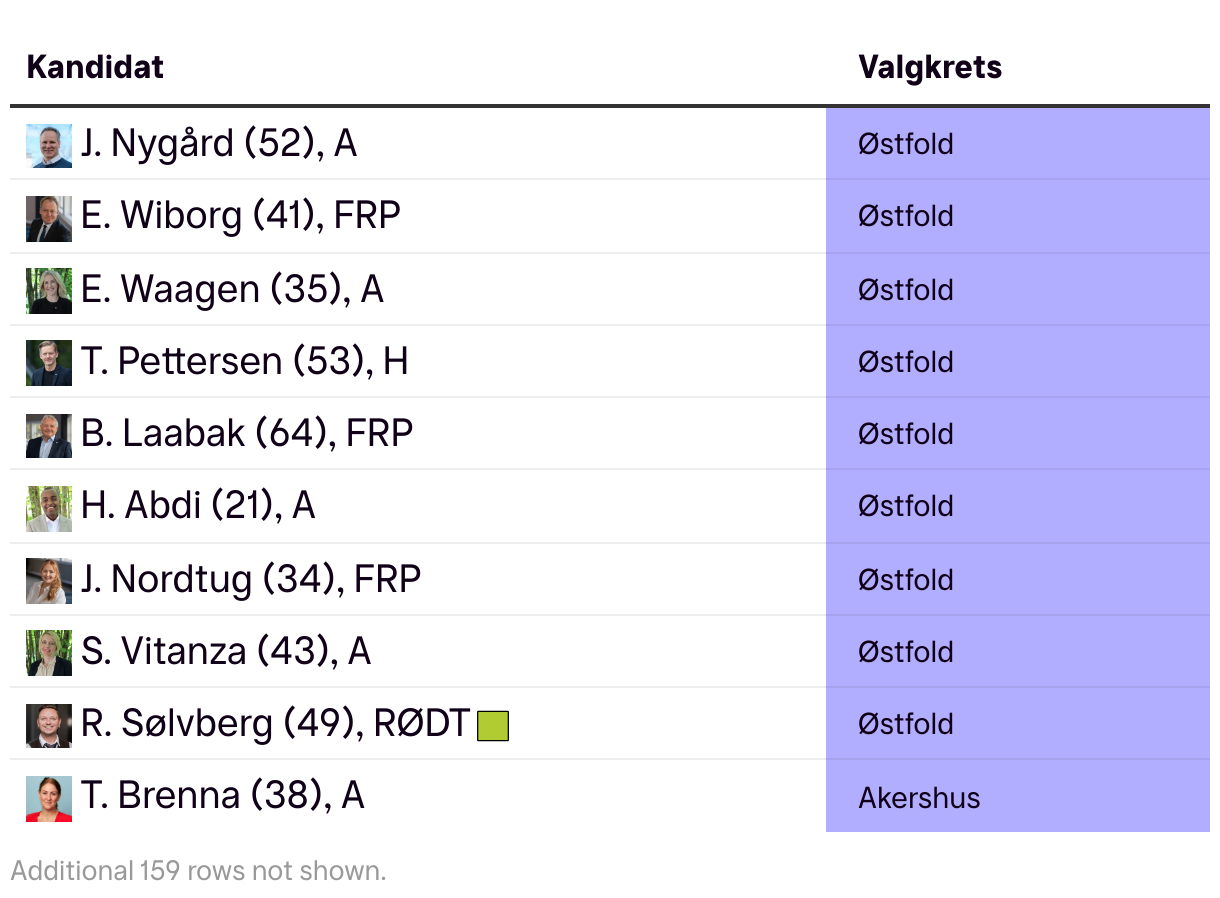
Task: Click H. Abdi's portrait photo
Action: 49,508
